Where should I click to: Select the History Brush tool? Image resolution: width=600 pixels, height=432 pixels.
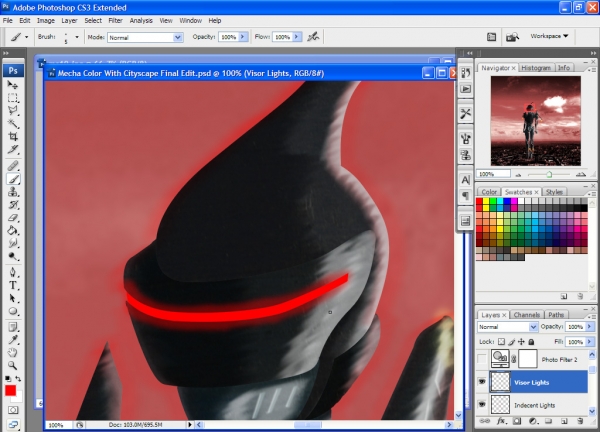[x=13, y=205]
